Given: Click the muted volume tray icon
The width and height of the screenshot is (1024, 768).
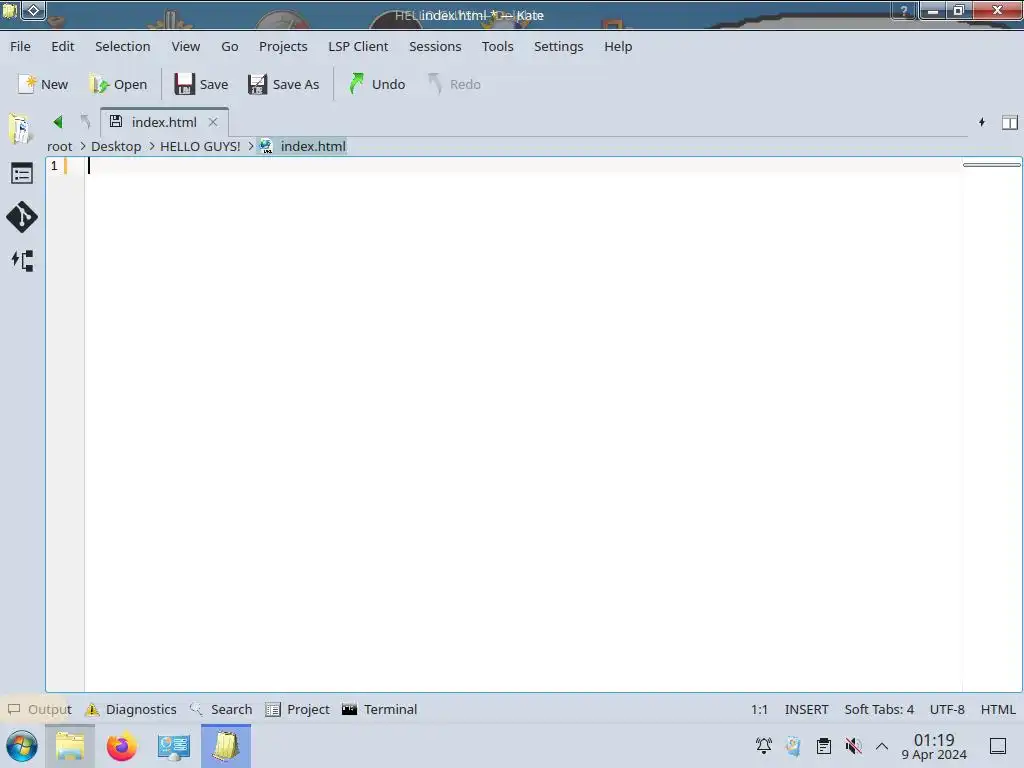Looking at the screenshot, I should click(853, 745).
